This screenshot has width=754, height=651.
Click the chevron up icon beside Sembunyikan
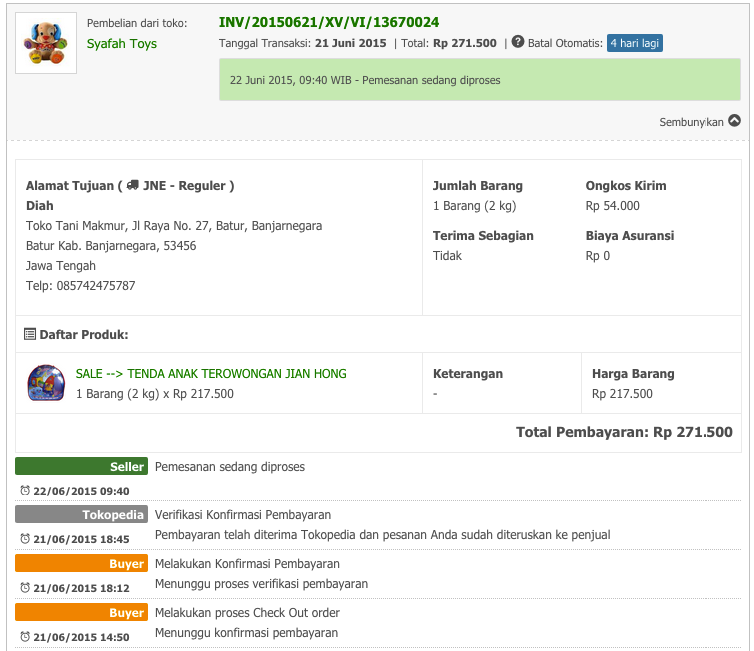(735, 121)
